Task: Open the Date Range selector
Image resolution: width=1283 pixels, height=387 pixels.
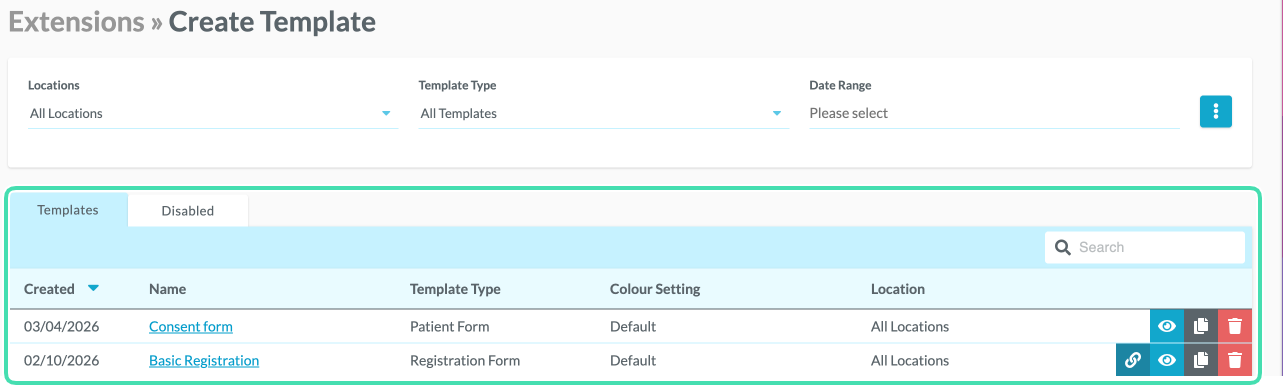Action: (994, 113)
